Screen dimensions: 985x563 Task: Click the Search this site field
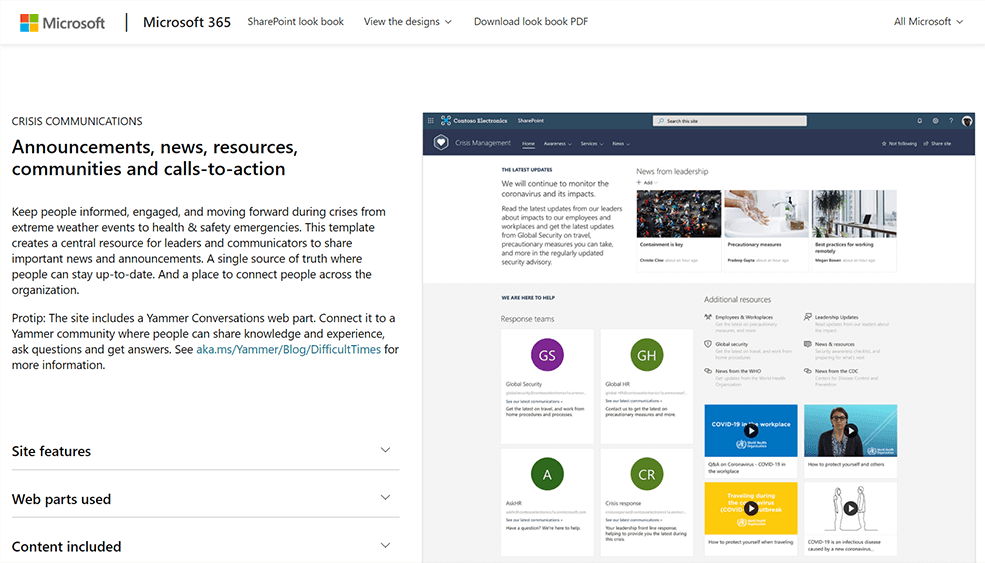pyautogui.click(x=729, y=121)
